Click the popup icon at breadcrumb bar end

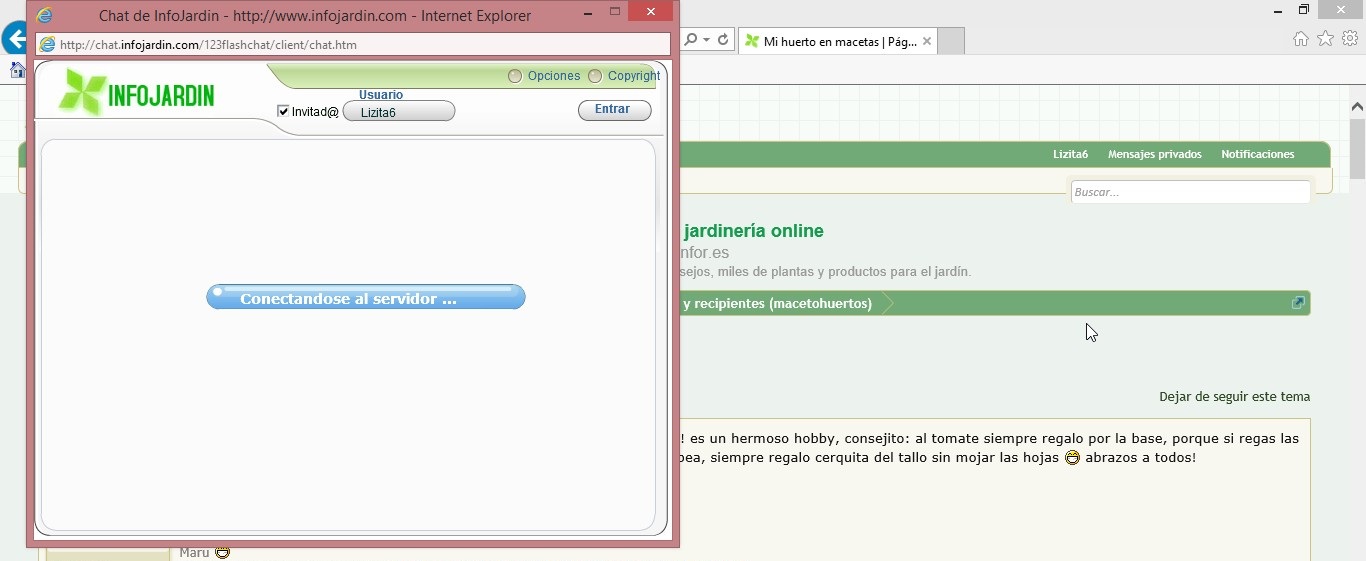[1298, 303]
